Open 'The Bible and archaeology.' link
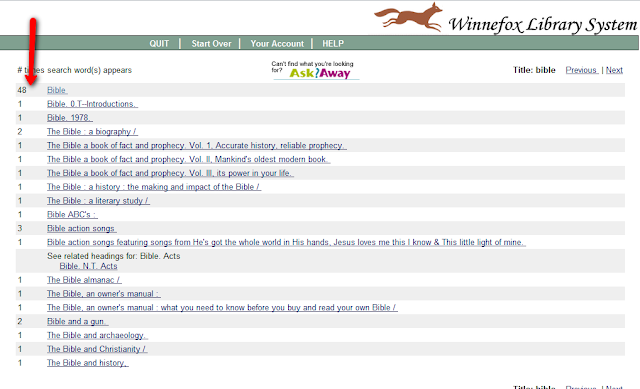 click(x=97, y=336)
